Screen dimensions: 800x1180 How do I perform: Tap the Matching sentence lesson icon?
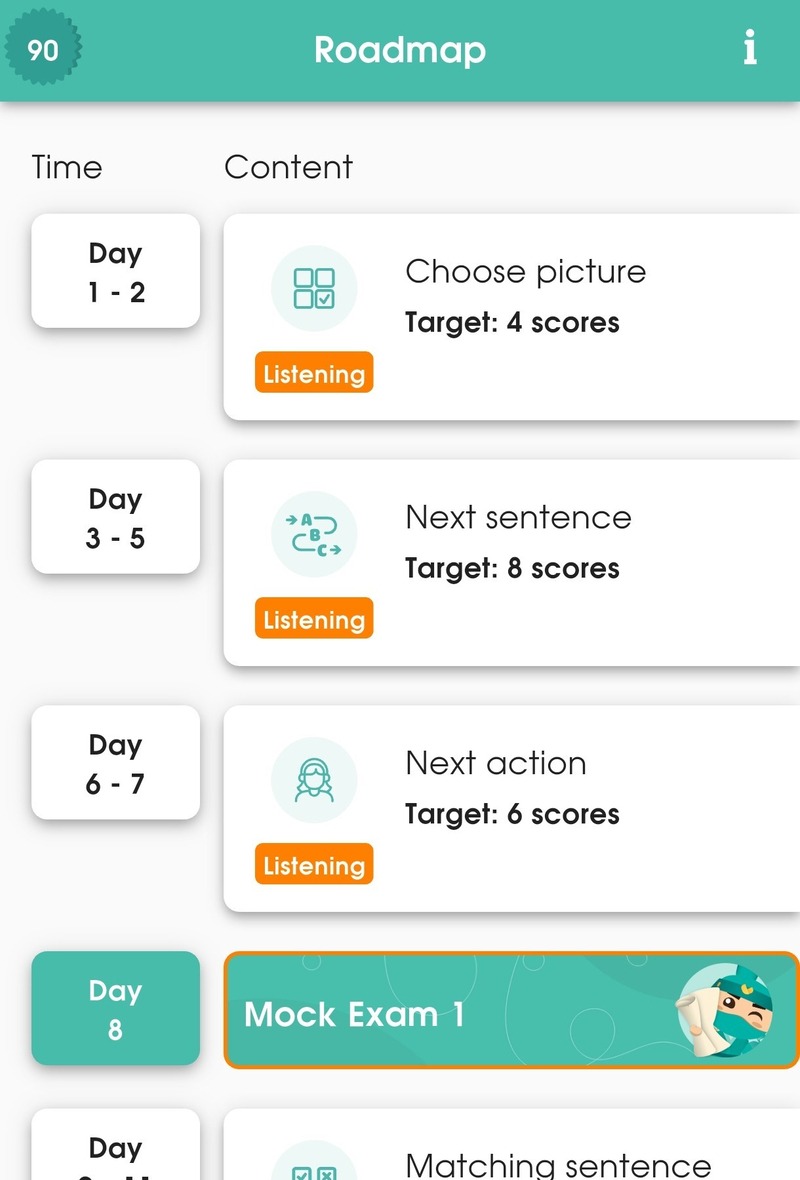point(314,1168)
